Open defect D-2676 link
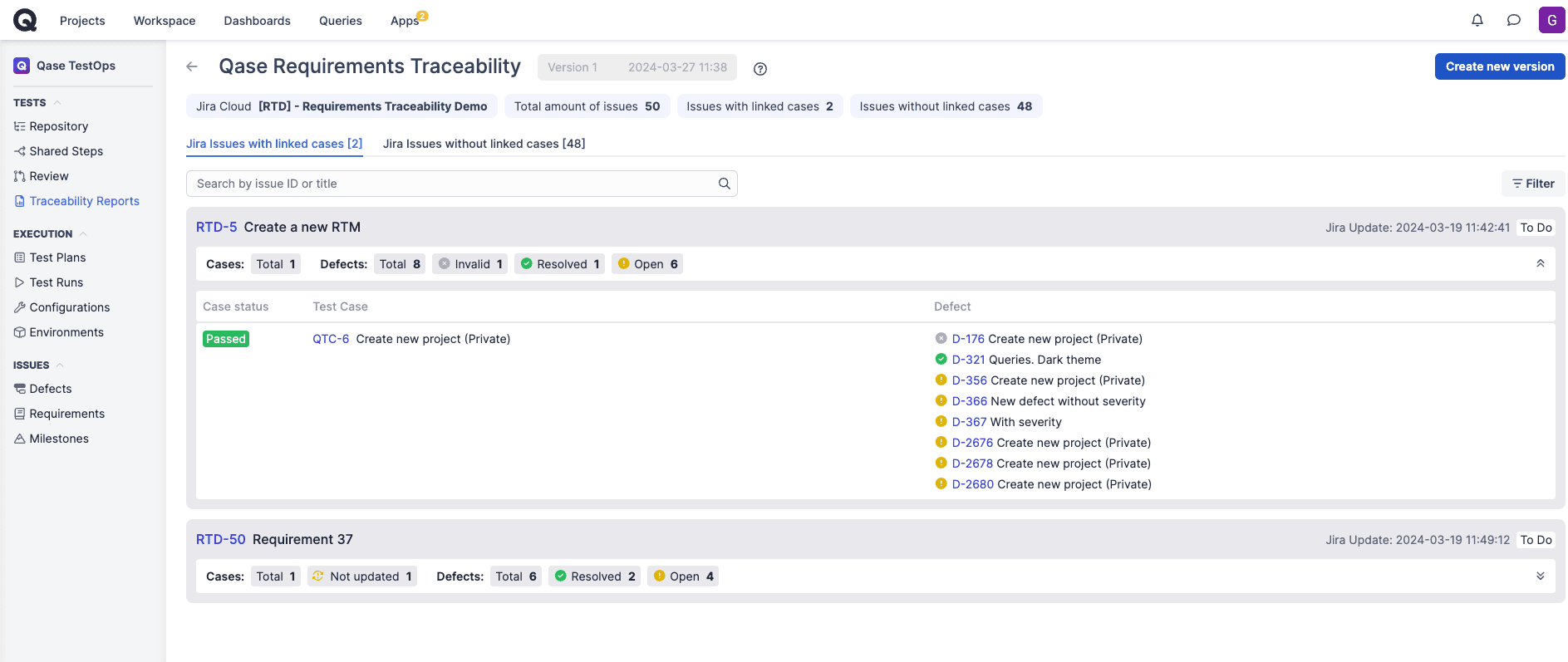This screenshot has height=662, width=1568. 972,443
